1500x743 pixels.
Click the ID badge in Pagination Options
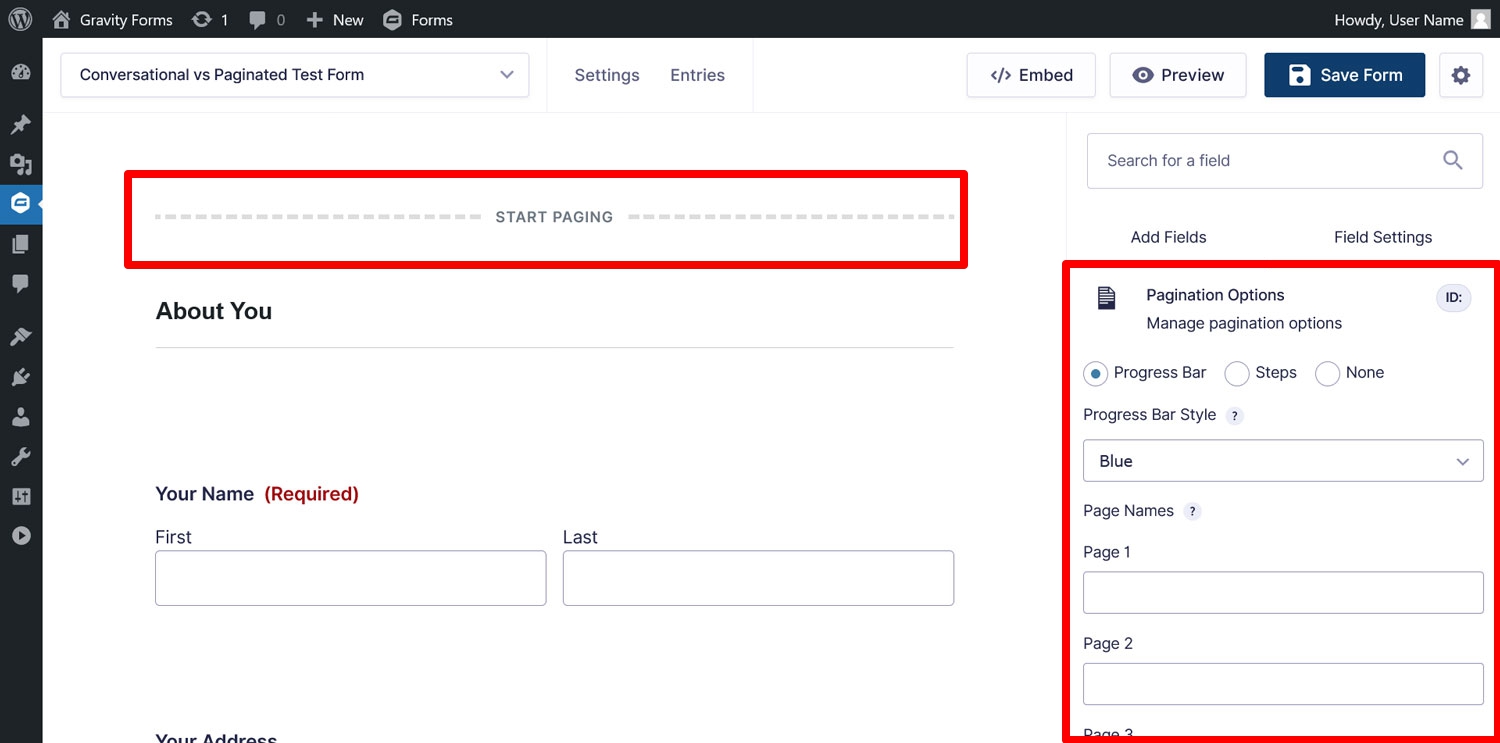pos(1454,298)
